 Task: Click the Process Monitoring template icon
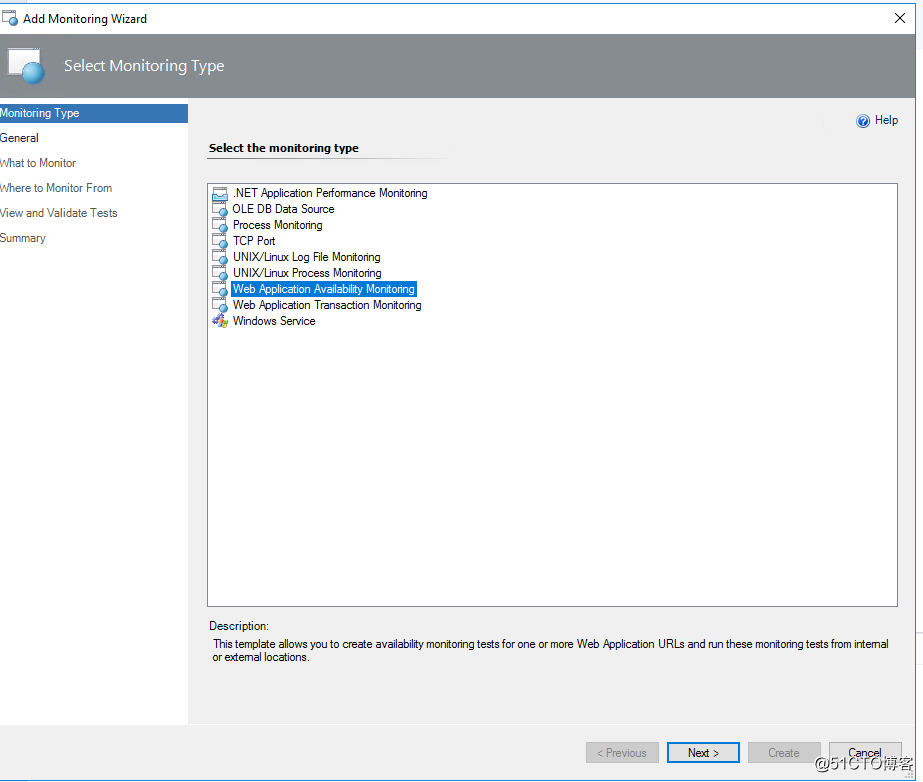(x=220, y=225)
